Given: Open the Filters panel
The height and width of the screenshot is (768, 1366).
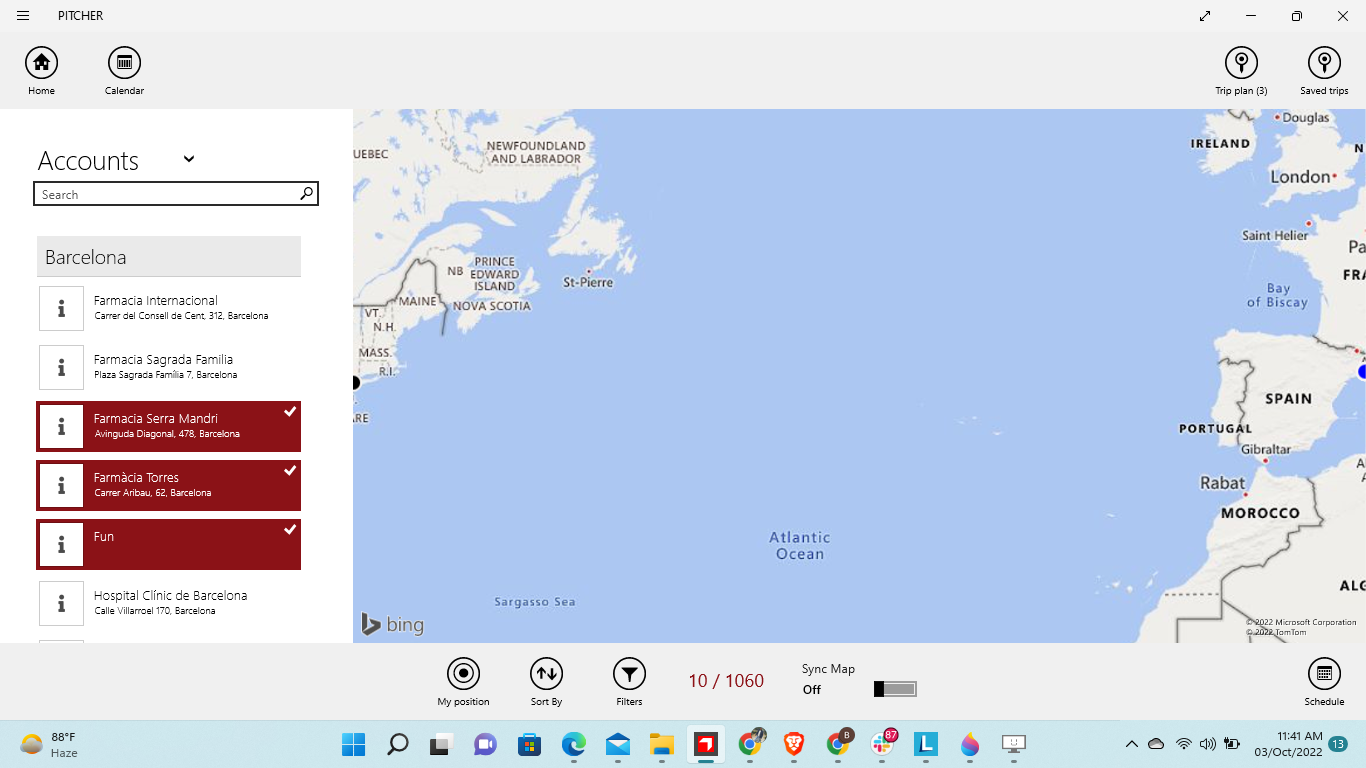Looking at the screenshot, I should [x=629, y=674].
